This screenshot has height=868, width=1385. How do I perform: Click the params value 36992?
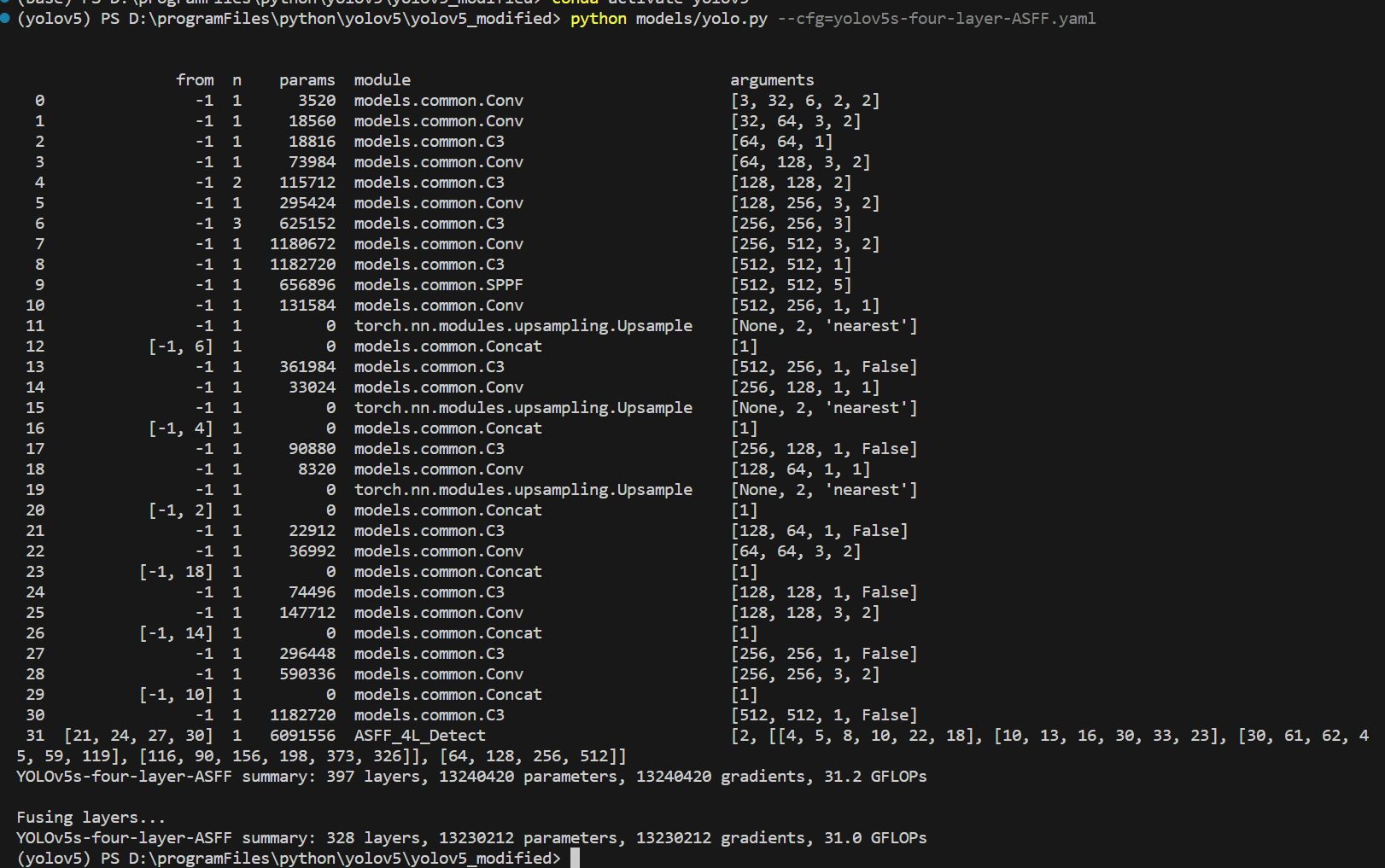(x=312, y=551)
